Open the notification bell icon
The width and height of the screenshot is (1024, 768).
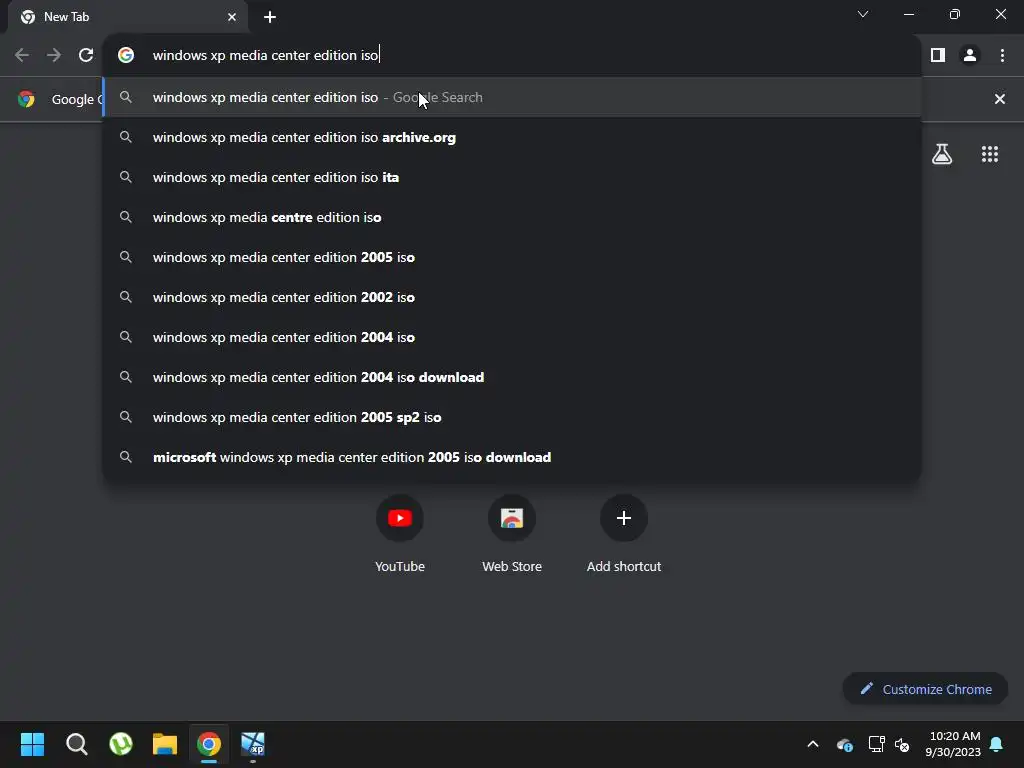point(996,744)
